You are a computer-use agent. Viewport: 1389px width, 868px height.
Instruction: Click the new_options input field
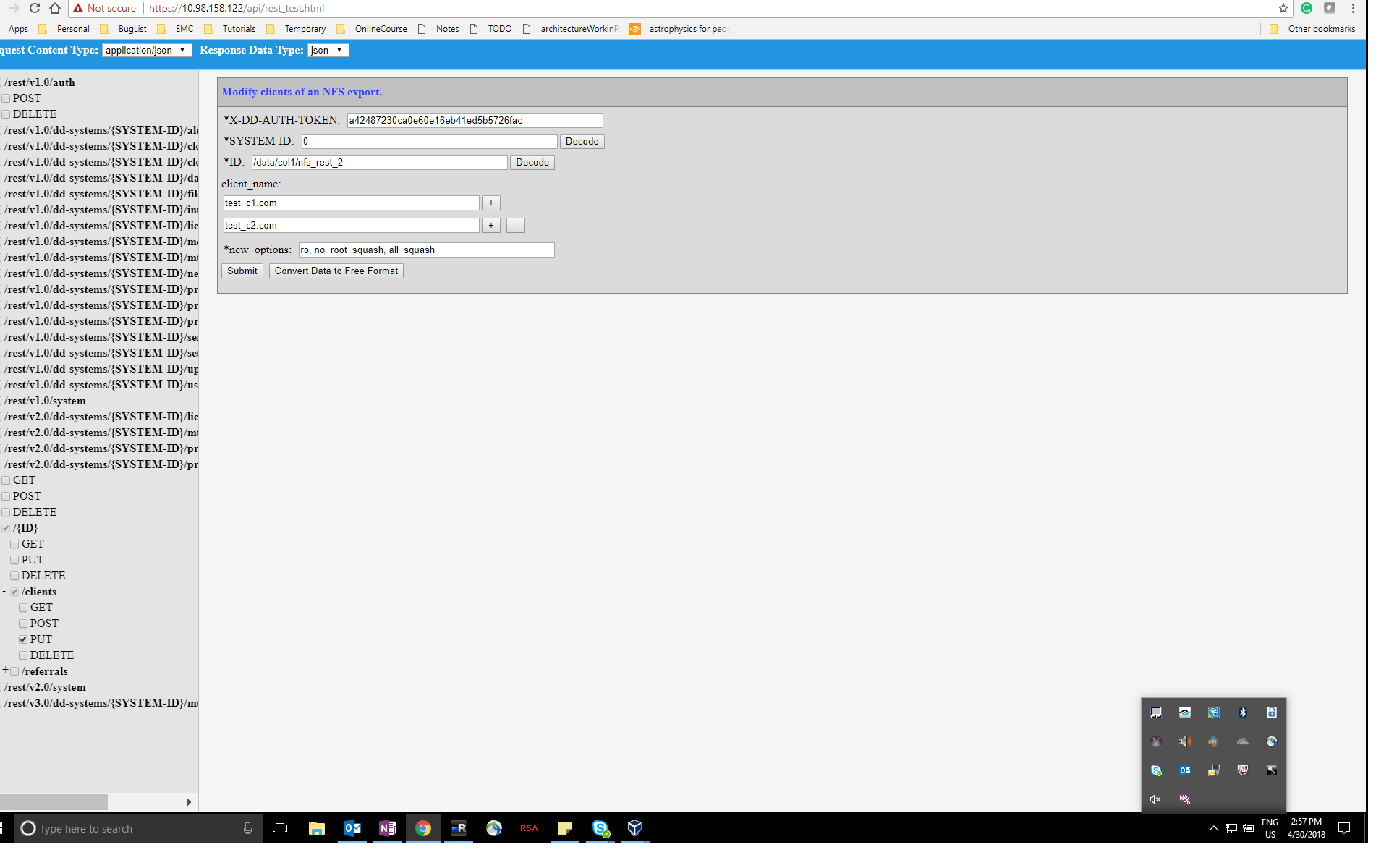(x=426, y=250)
